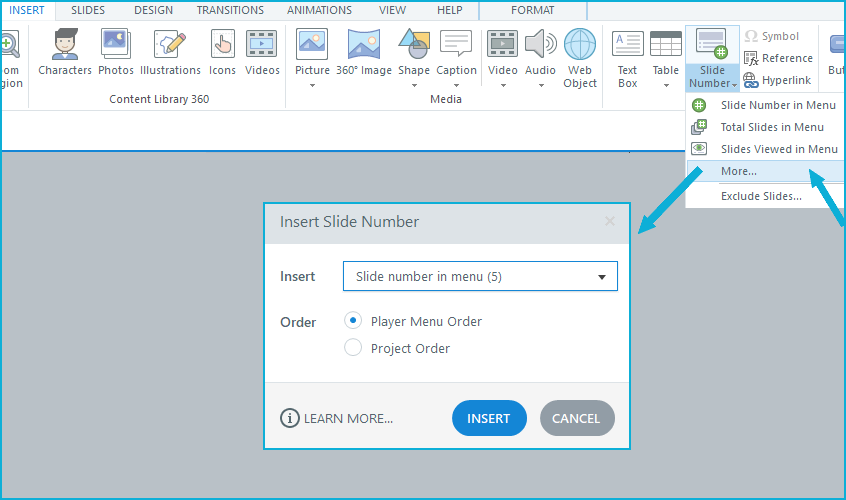Insert a Video from the Media group

click(502, 52)
